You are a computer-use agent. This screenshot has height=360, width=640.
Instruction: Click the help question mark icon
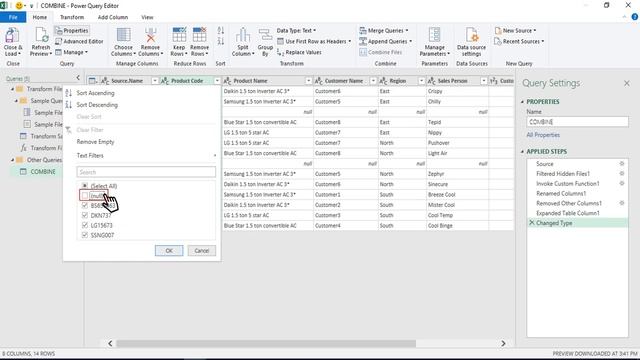coord(635,17)
